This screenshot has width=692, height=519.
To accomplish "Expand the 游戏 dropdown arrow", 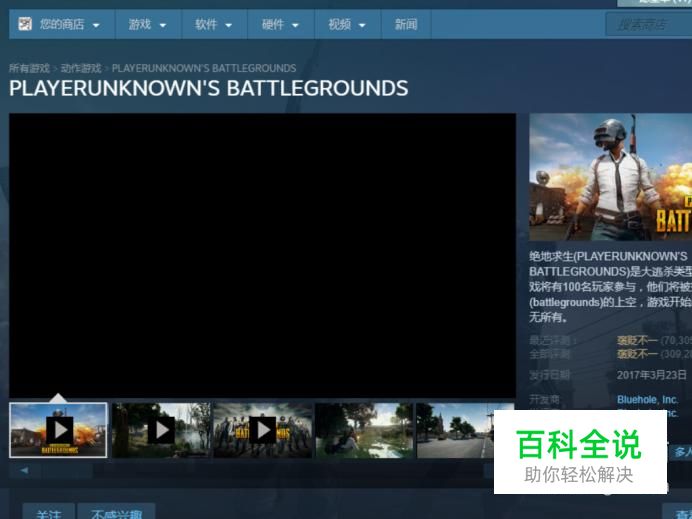I will click(x=163, y=25).
